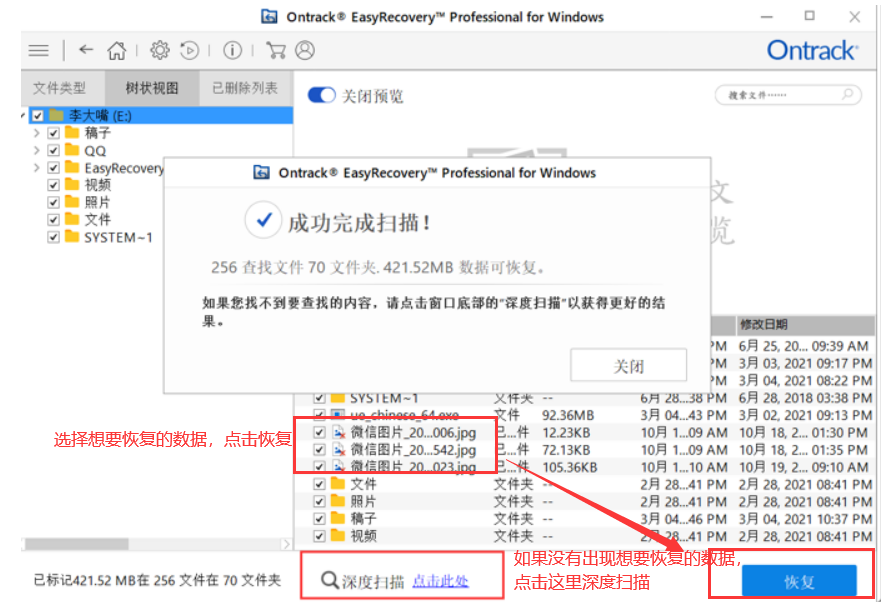Toggle the 关闭预览 preview switch
This screenshot has height=605, width=884.
322,95
